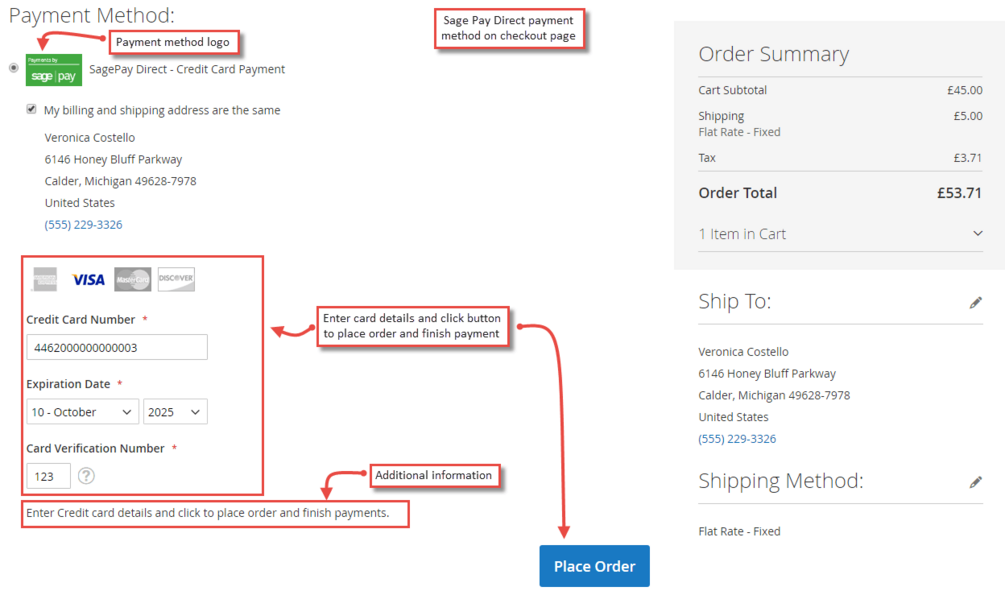1005x591 pixels.
Task: Select SagePay Direct payment radio button
Action: [x=13, y=68]
